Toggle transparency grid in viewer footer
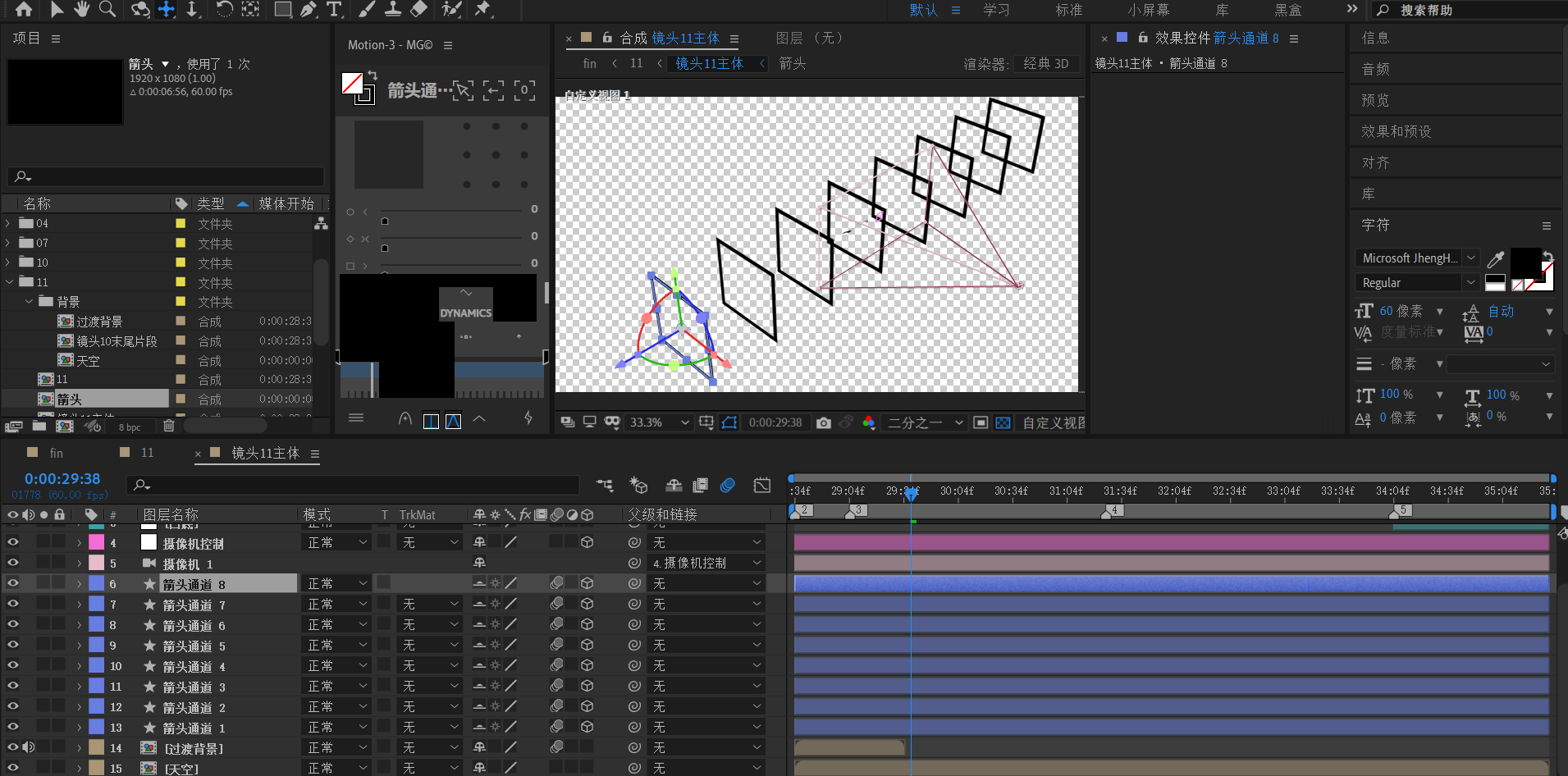The width and height of the screenshot is (1568, 776). [x=1003, y=422]
